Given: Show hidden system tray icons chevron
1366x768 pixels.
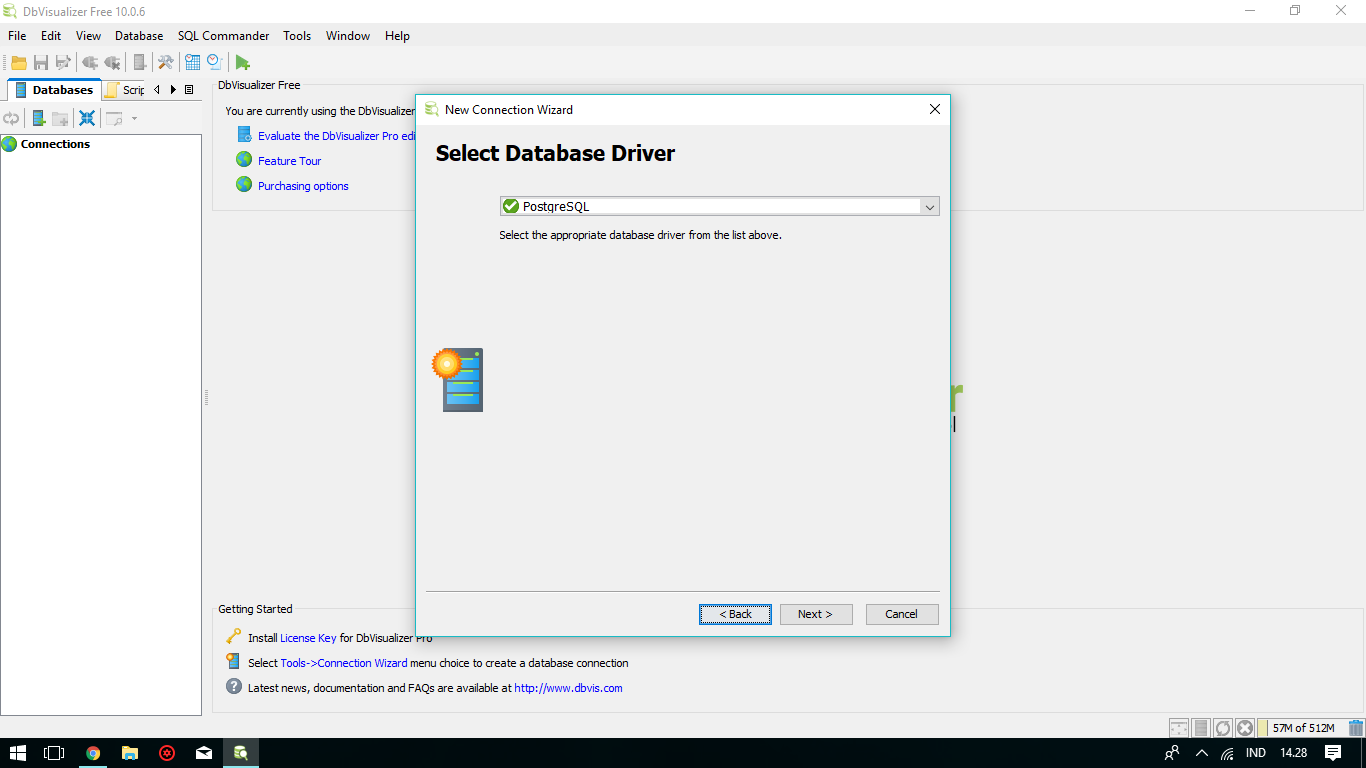Looking at the screenshot, I should click(1202, 753).
